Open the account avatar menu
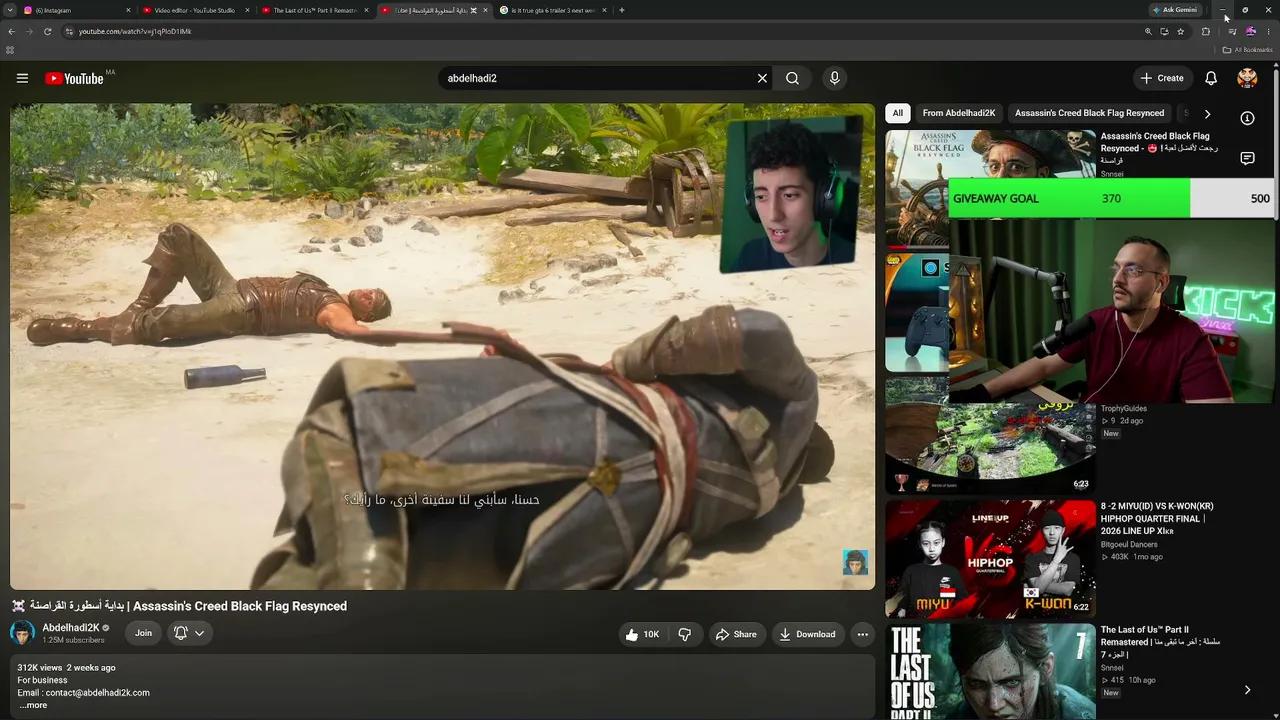 [1247, 78]
